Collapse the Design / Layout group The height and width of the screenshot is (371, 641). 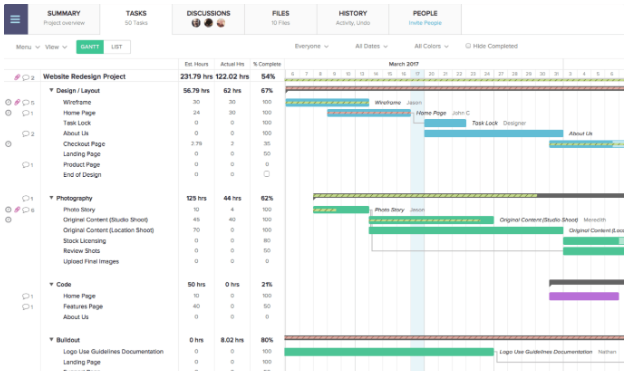point(51,90)
